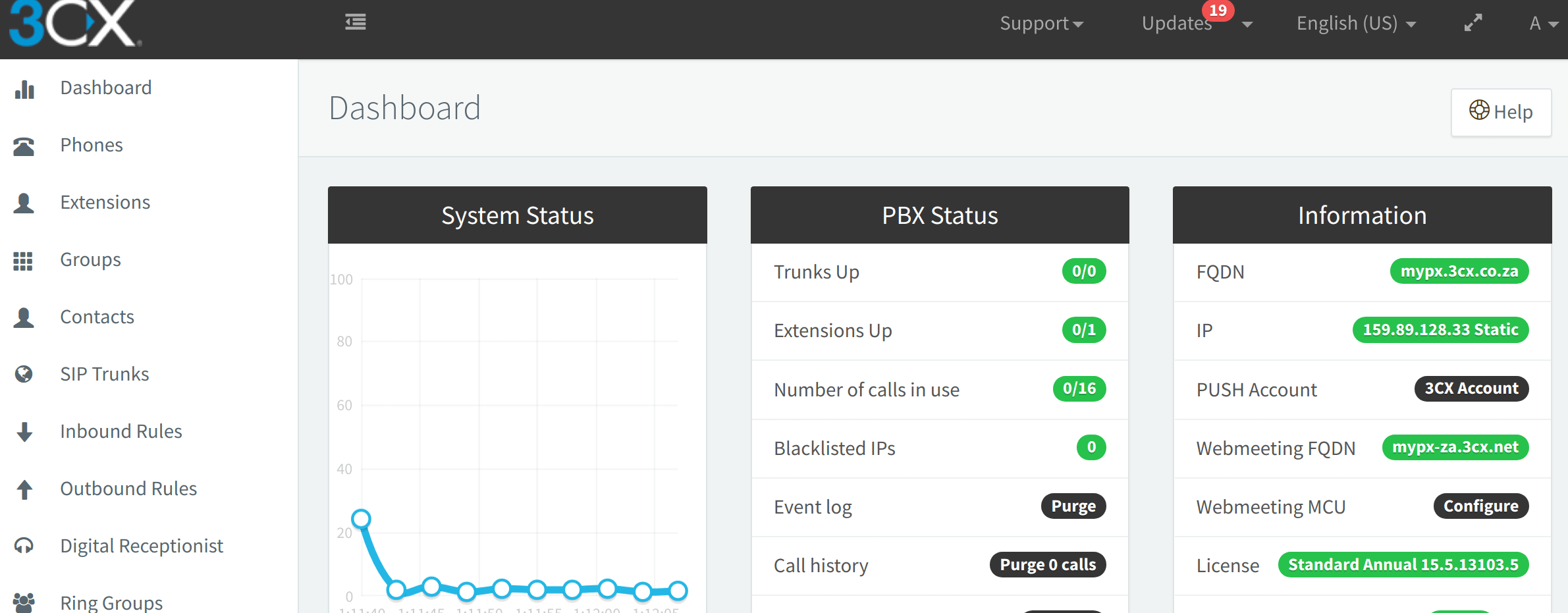Open Updates showing 19 notifications
This screenshot has height=613, width=1568.
point(1176,23)
